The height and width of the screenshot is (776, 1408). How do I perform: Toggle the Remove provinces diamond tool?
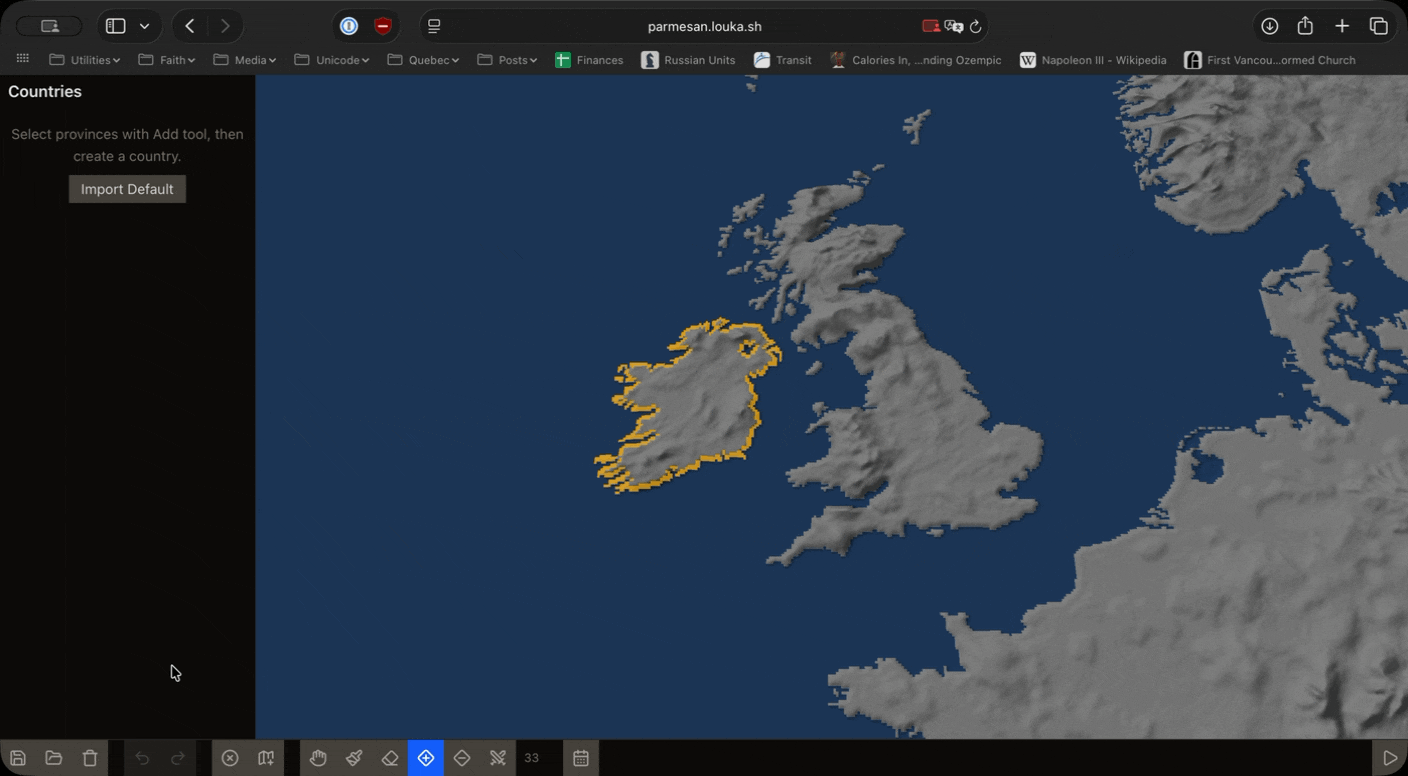coord(462,758)
